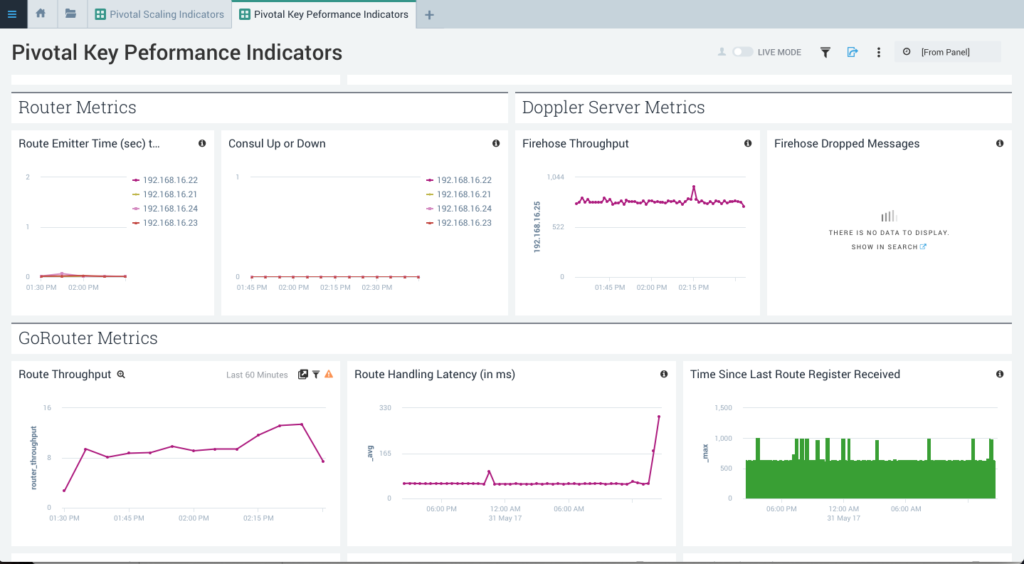This screenshot has height=564, width=1024.
Task: Click the Route Throughput panel title
Action: pyautogui.click(x=65, y=374)
